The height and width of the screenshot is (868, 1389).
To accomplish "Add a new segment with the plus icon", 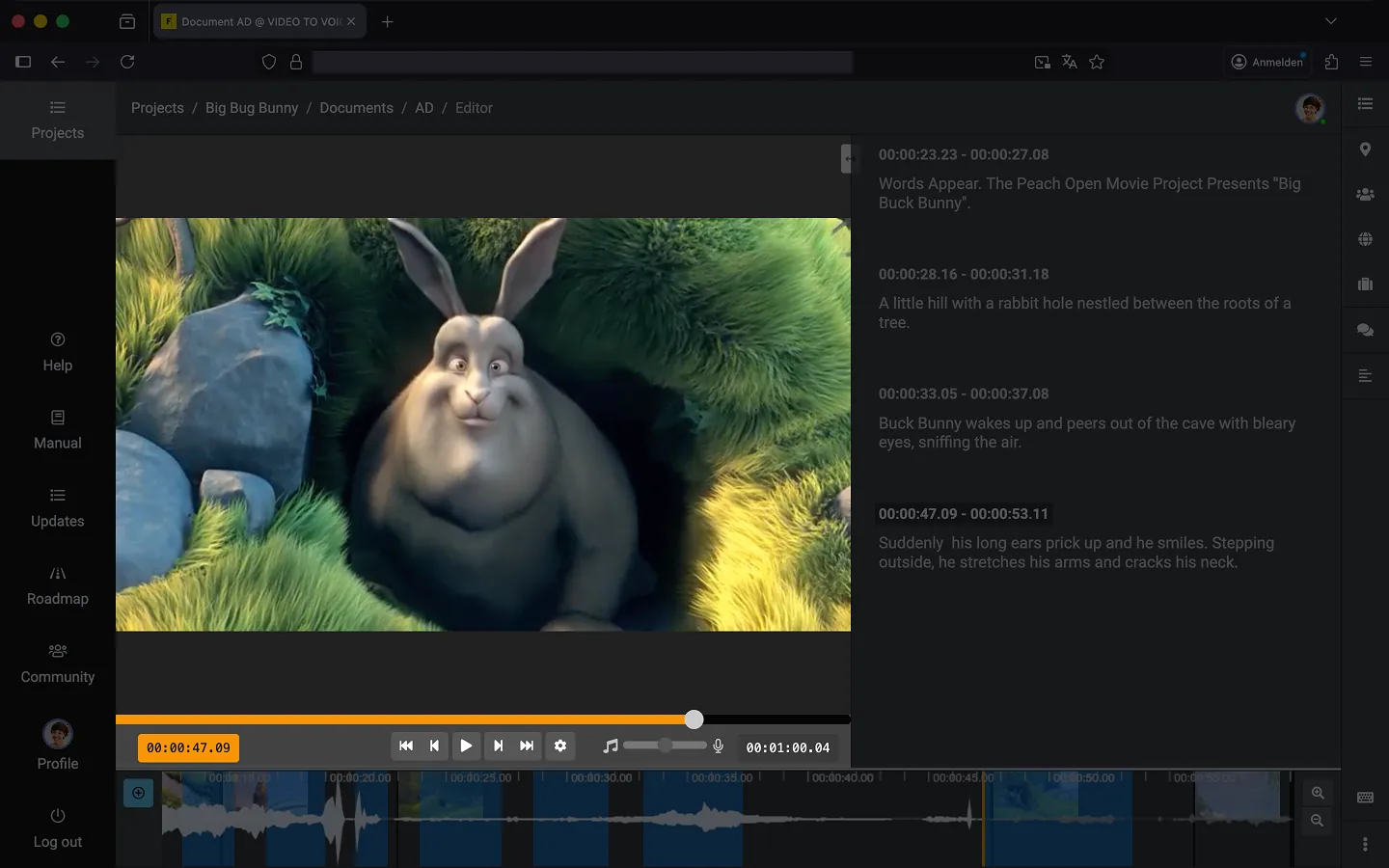I will (x=139, y=793).
